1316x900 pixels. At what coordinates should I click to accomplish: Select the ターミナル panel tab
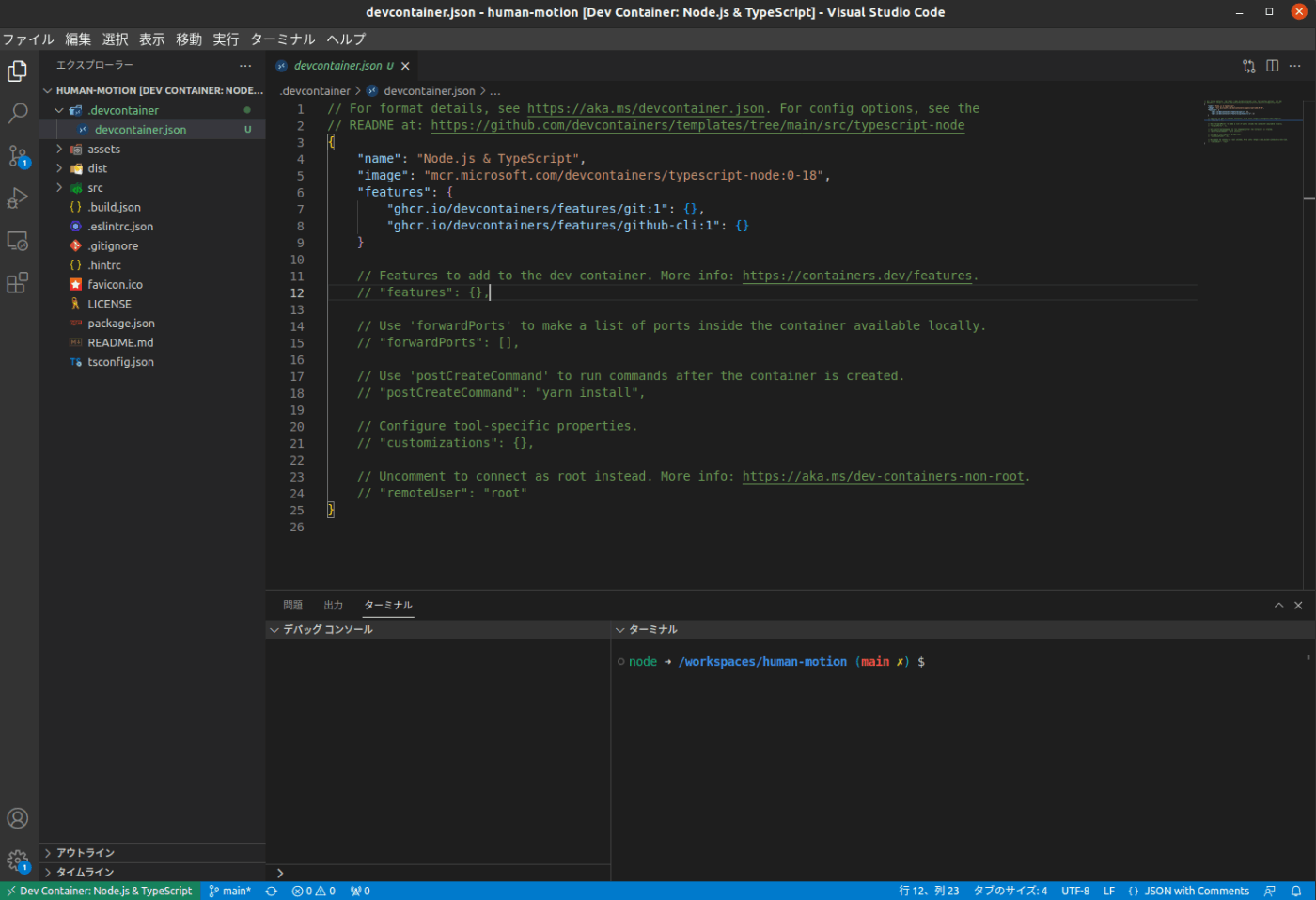388,606
